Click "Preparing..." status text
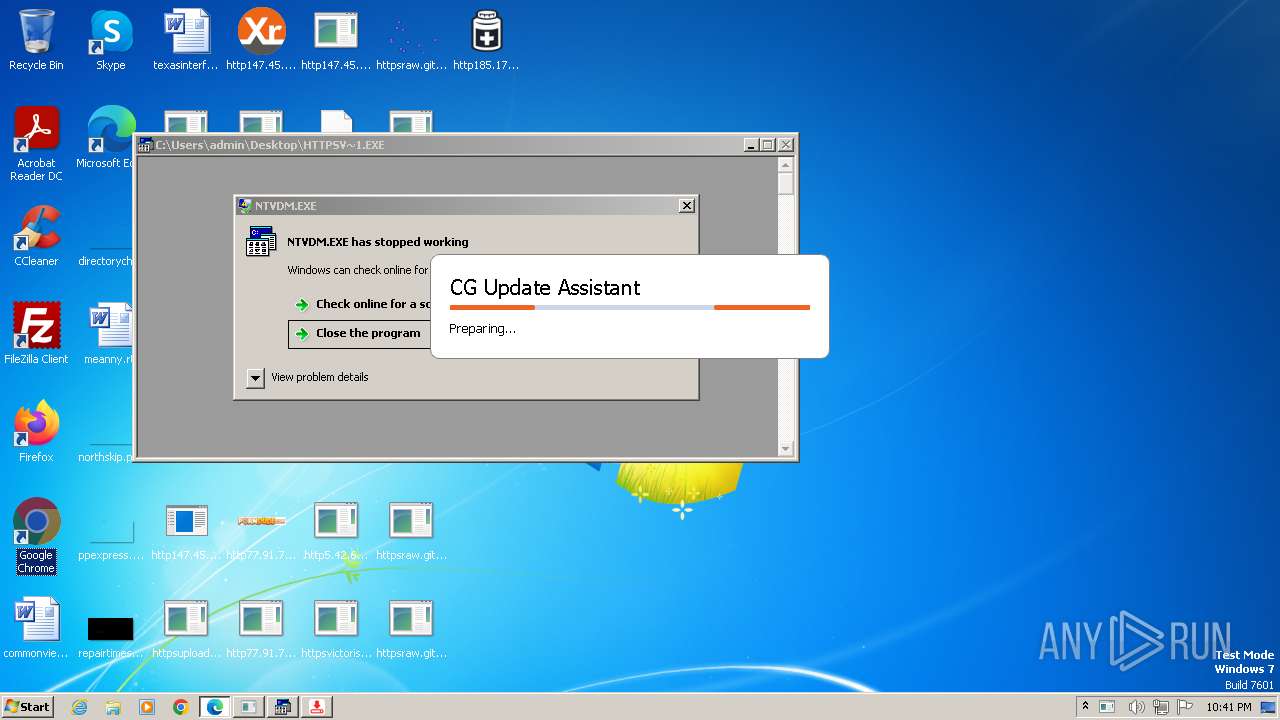The image size is (1280, 720). 482,329
